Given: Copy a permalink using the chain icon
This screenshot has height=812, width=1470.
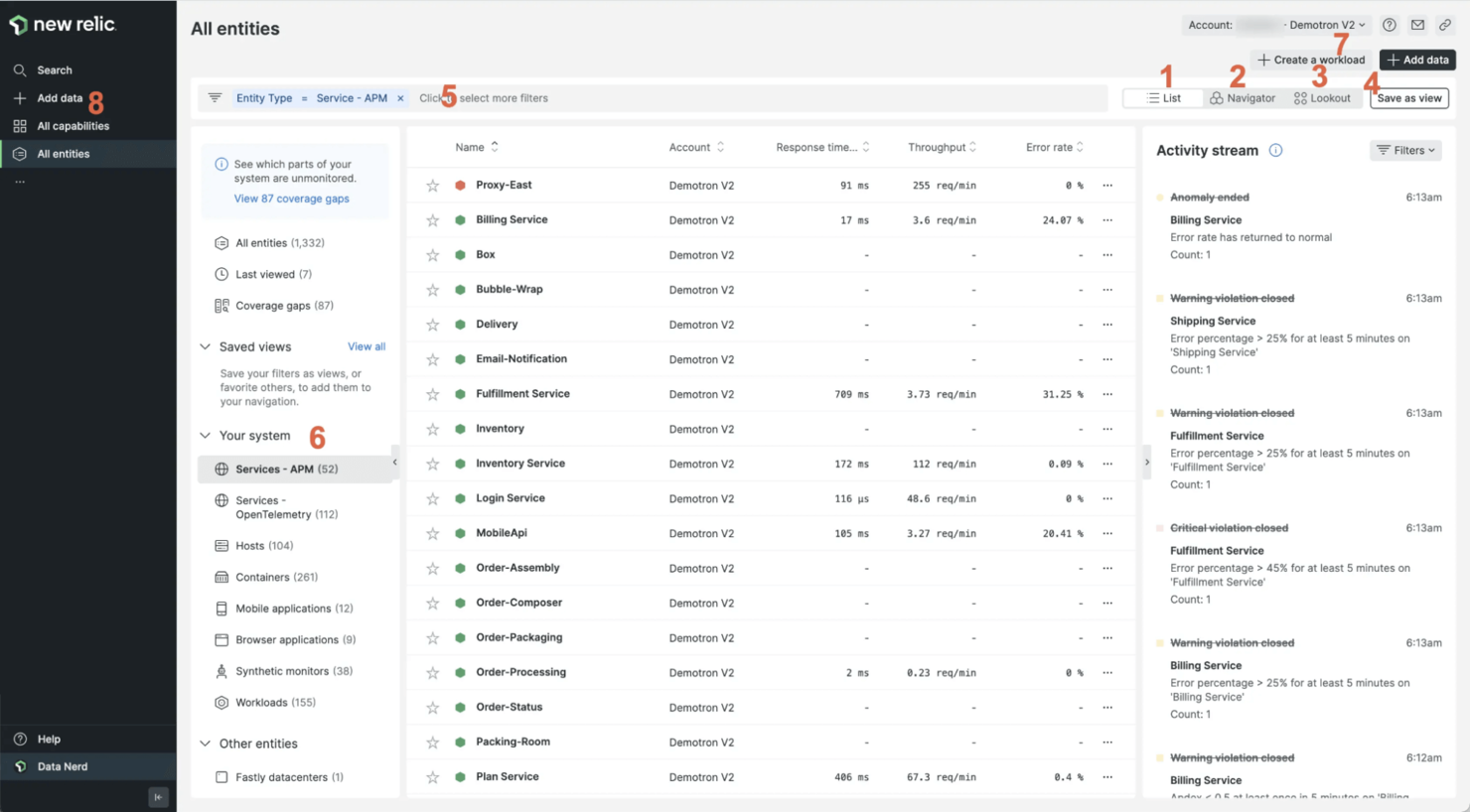Looking at the screenshot, I should click(1446, 25).
